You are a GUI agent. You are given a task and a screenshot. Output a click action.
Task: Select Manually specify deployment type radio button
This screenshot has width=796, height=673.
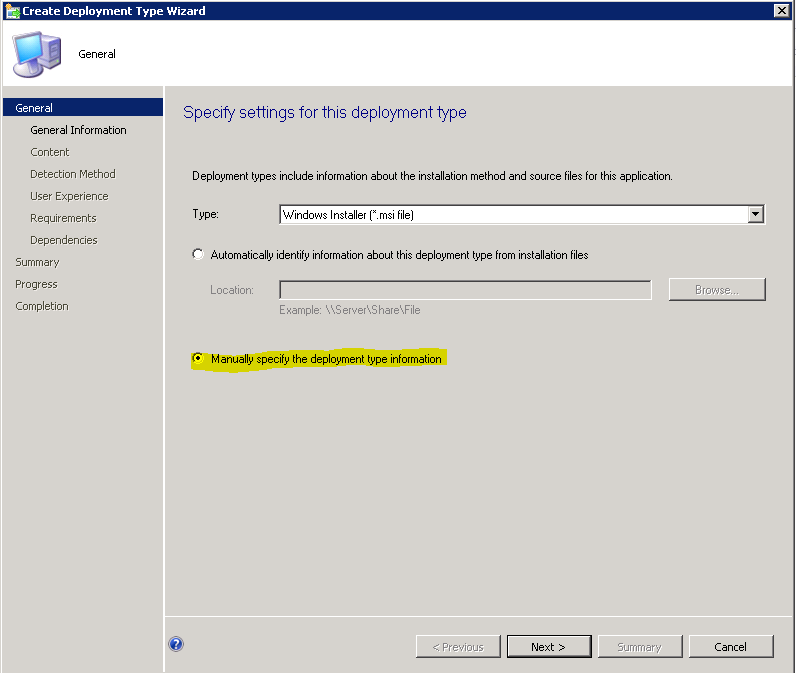tap(198, 358)
